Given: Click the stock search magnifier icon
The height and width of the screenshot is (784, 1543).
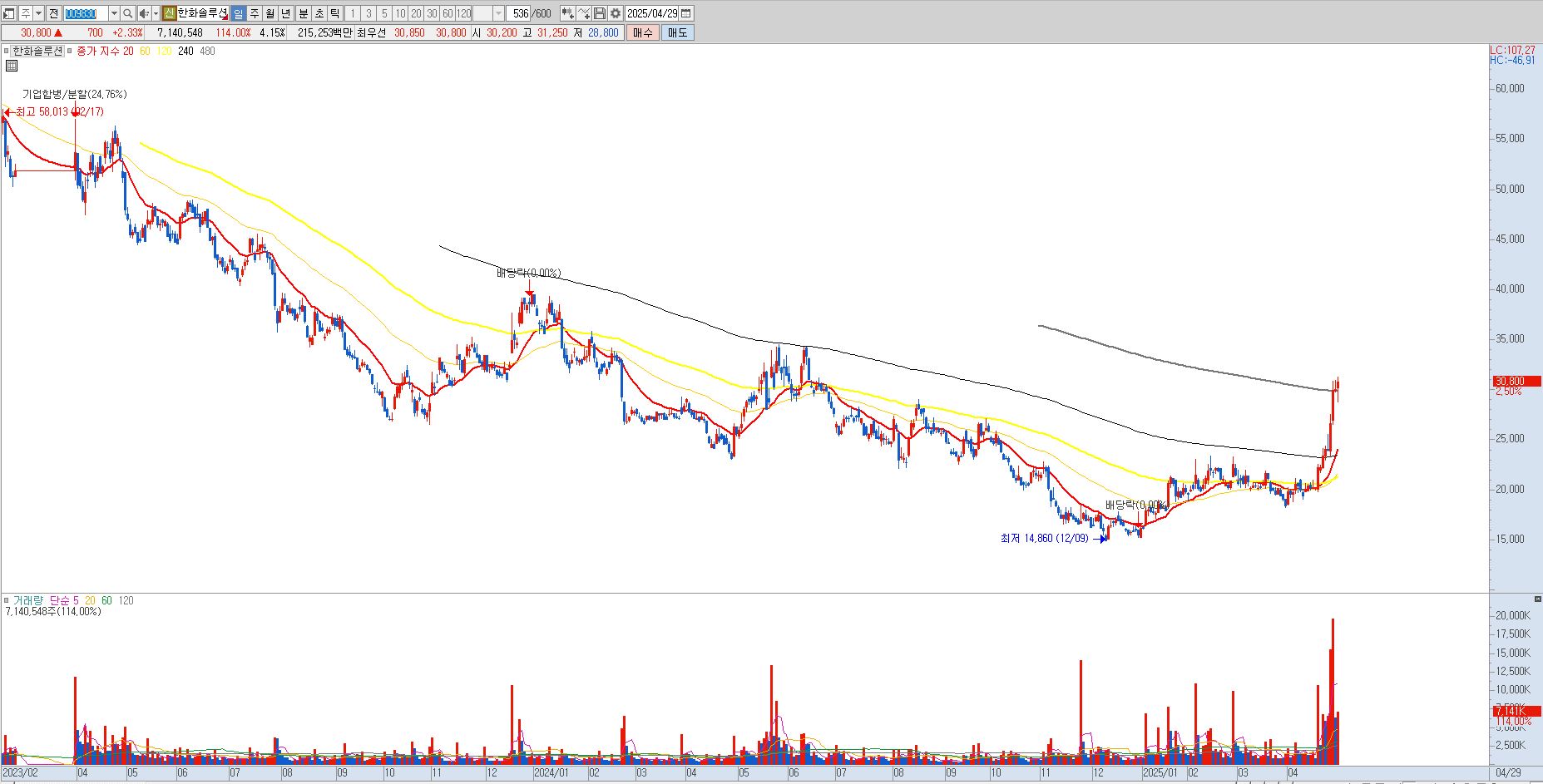Looking at the screenshot, I should pos(128,13).
